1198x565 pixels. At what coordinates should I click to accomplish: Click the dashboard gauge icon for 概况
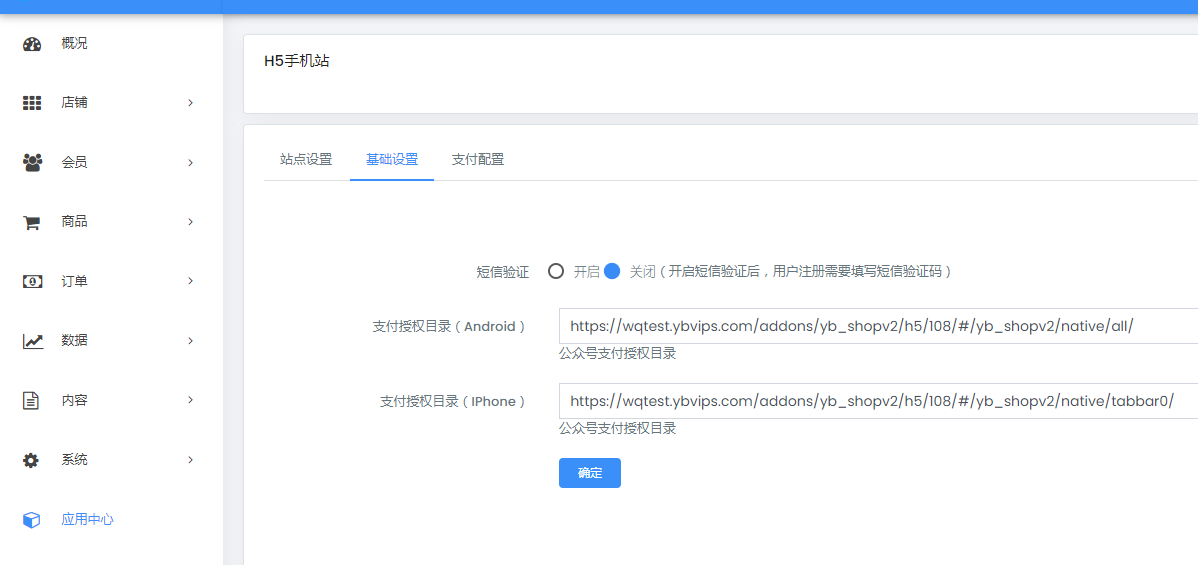pos(32,44)
